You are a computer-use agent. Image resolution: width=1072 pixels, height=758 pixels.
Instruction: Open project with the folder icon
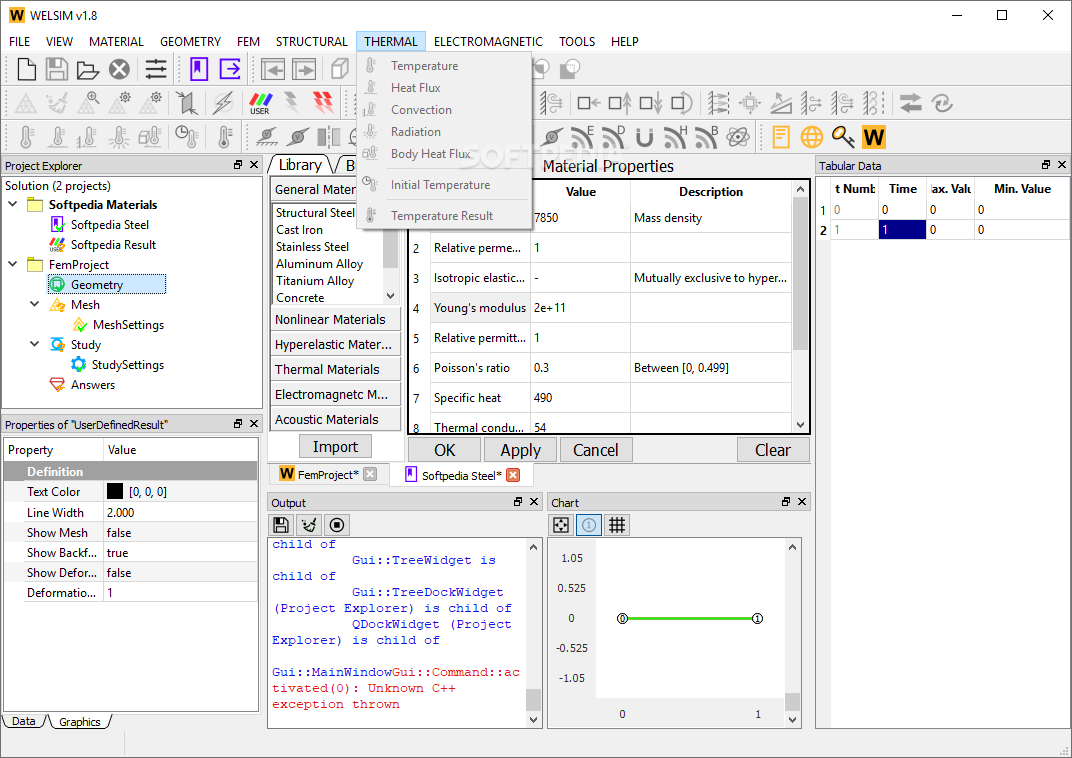tap(88, 69)
